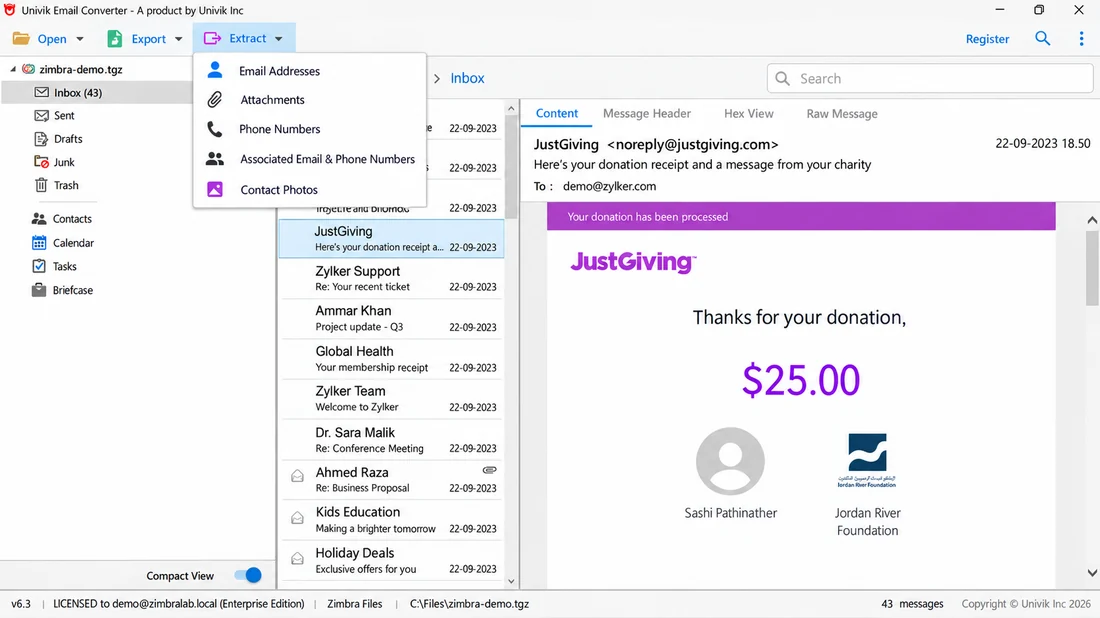Switch to the Hex View tab
Image resolution: width=1100 pixels, height=618 pixels.
(x=749, y=114)
